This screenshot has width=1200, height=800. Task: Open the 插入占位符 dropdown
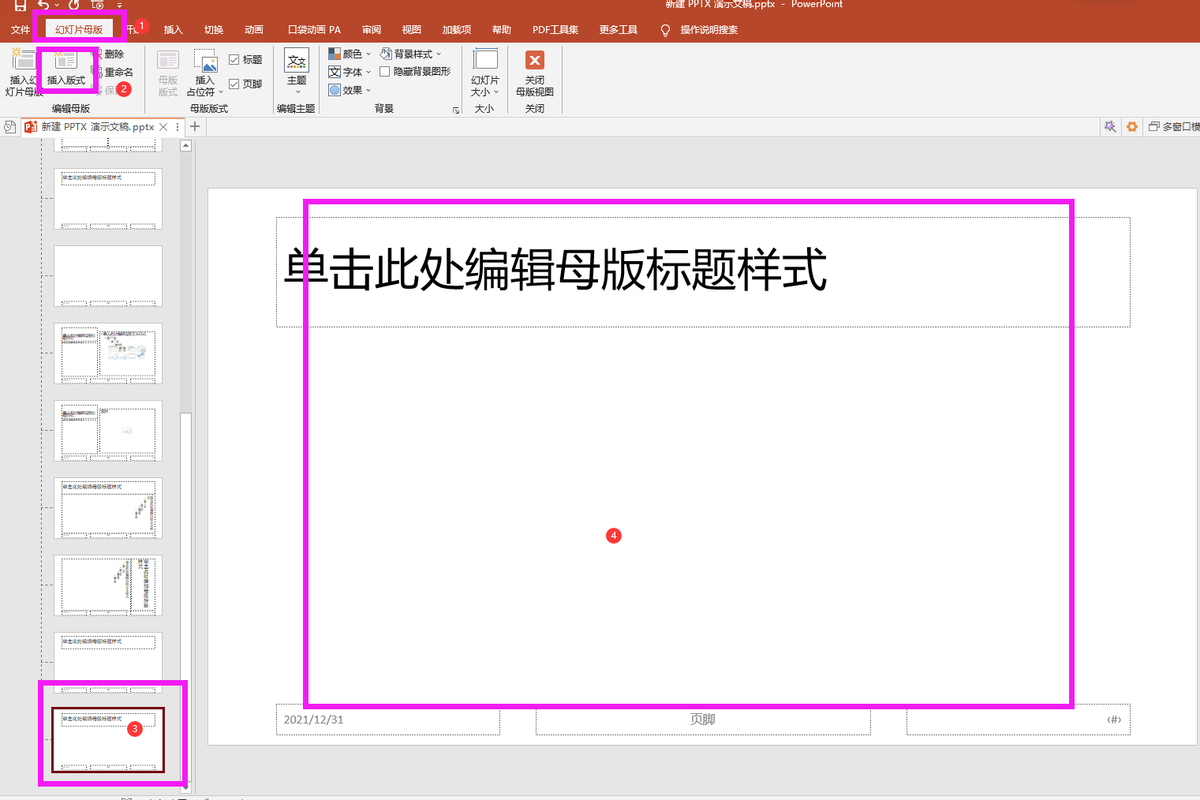[205, 86]
